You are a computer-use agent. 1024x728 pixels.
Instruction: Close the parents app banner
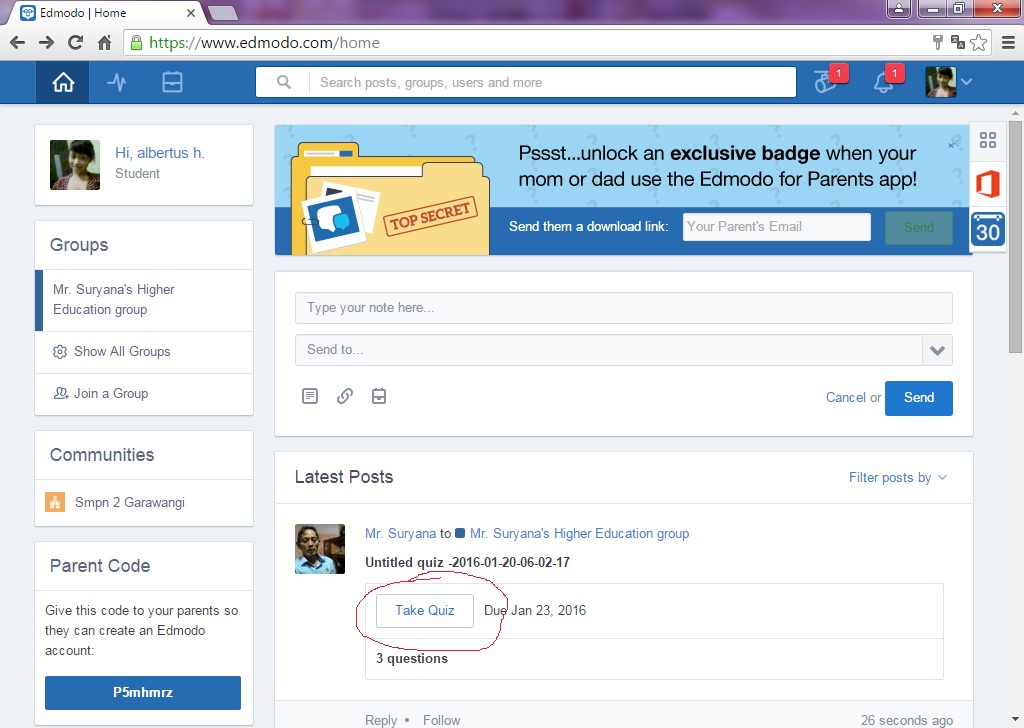(x=953, y=144)
